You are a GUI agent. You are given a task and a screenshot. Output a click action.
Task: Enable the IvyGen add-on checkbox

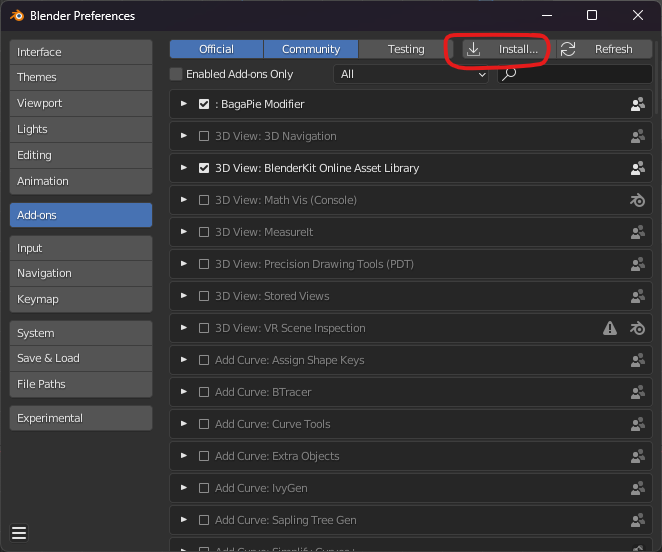[x=204, y=488]
